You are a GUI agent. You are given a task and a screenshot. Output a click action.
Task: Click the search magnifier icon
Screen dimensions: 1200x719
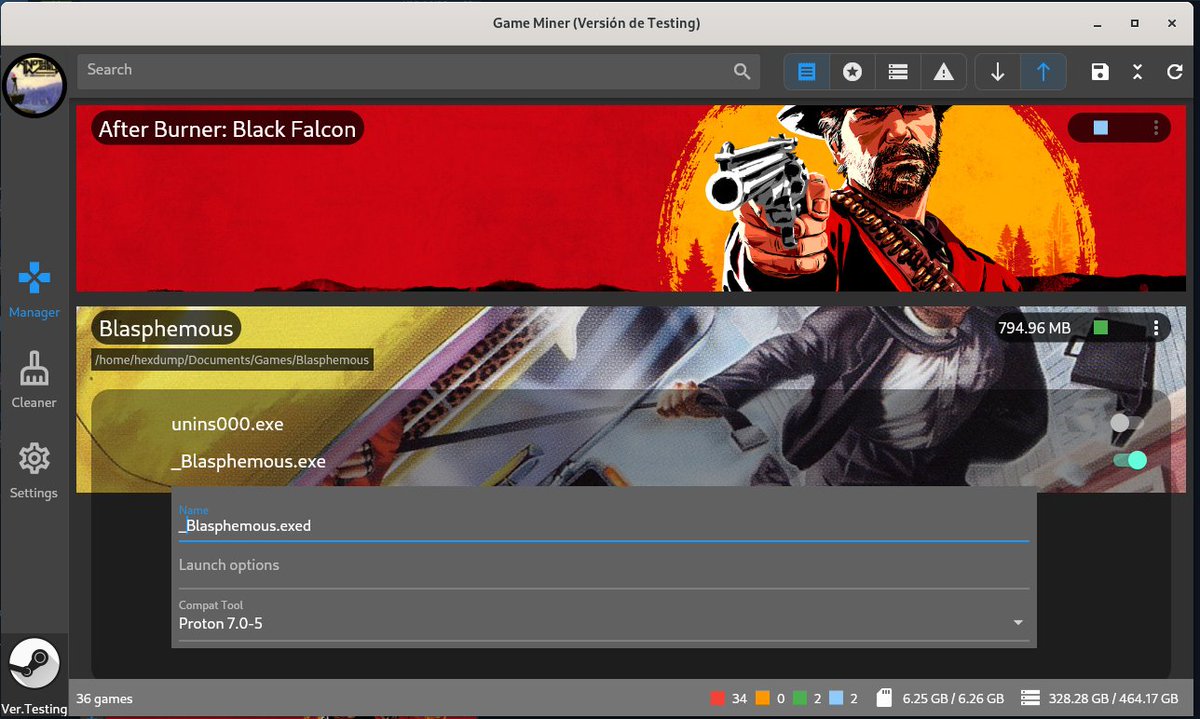(741, 71)
